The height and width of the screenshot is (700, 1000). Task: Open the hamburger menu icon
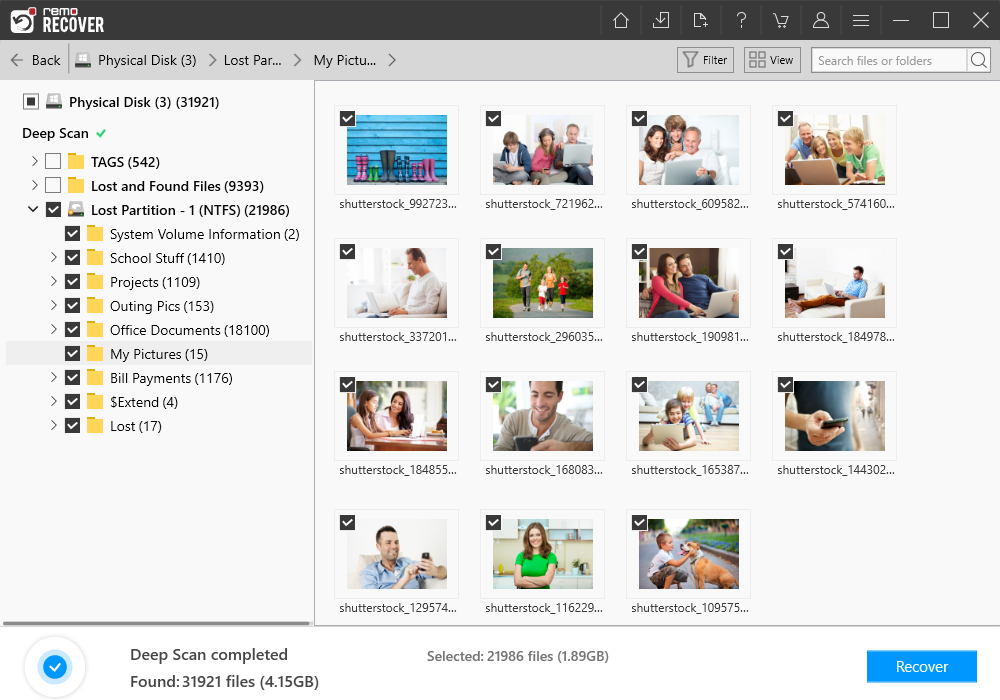coord(860,20)
